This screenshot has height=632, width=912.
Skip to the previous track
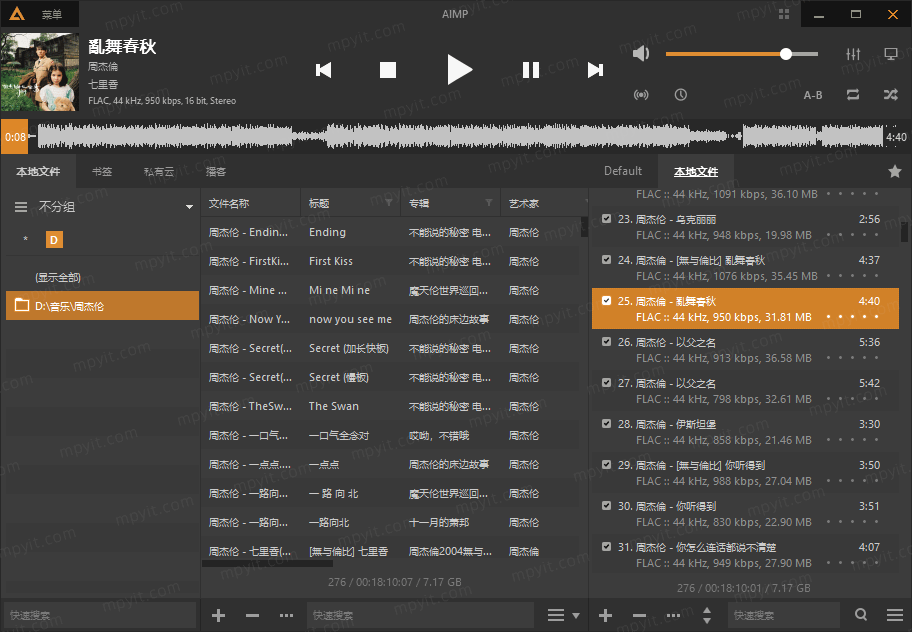[x=323, y=70]
